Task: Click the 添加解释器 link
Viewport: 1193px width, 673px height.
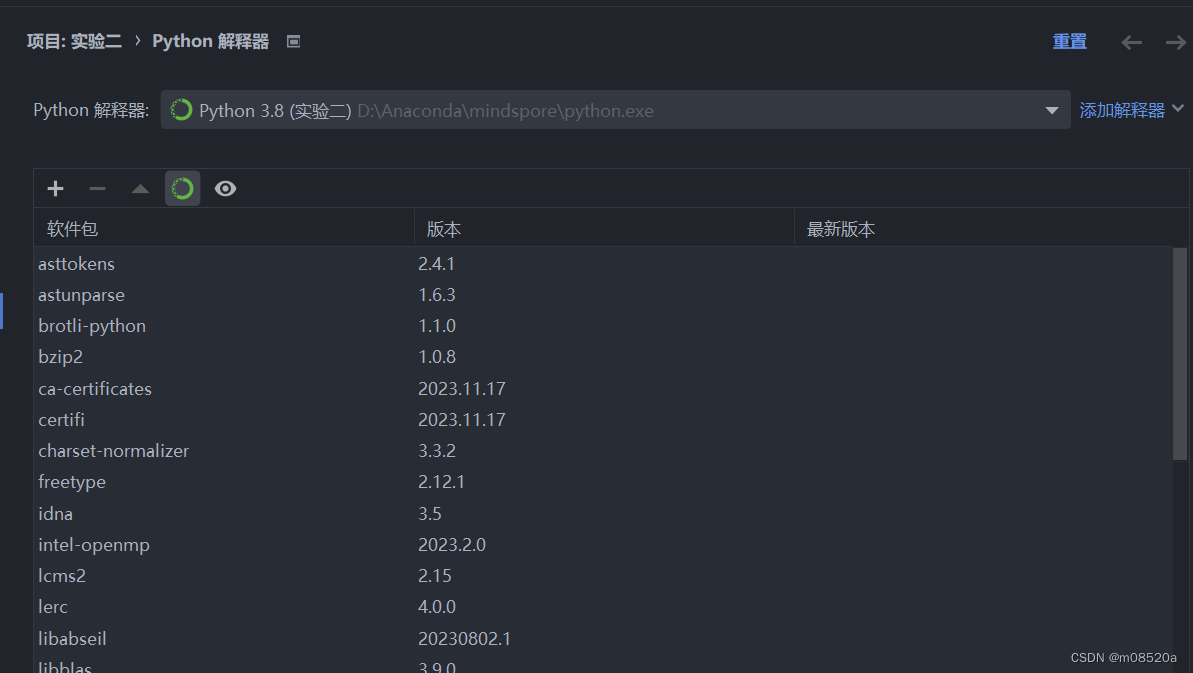Action: pyautogui.click(x=1124, y=110)
